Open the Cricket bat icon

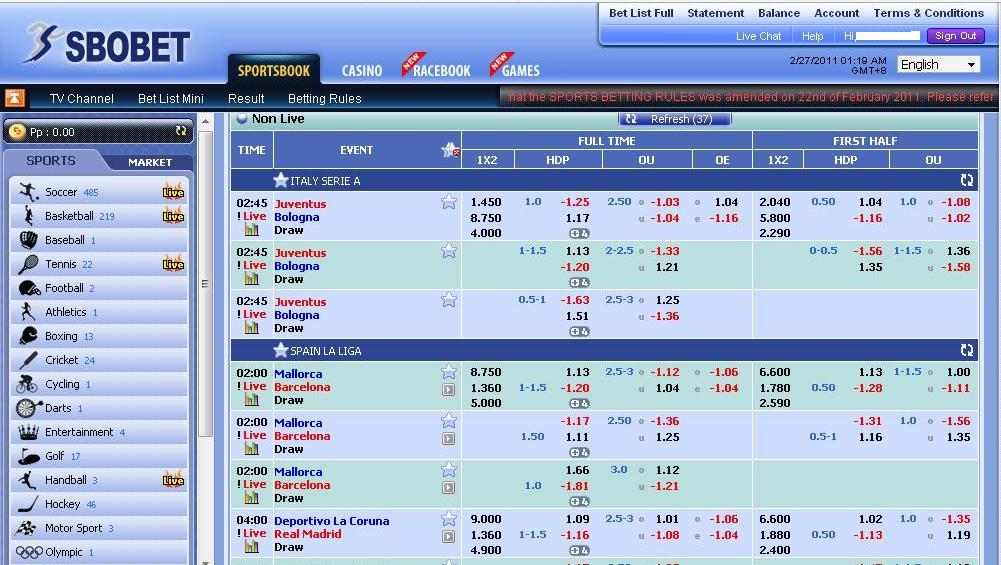28,360
